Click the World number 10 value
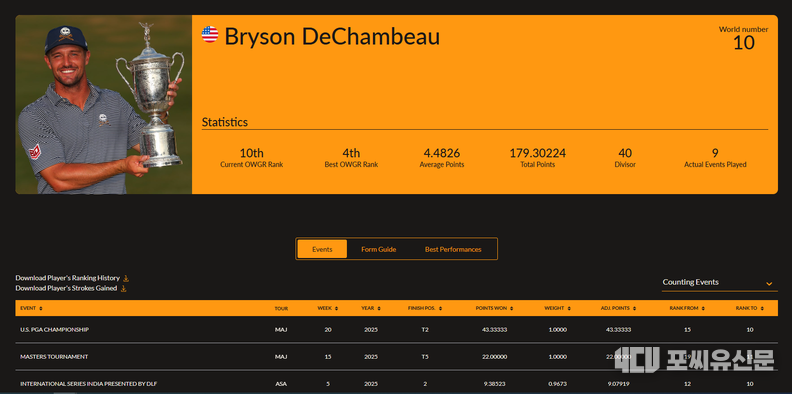 [744, 43]
